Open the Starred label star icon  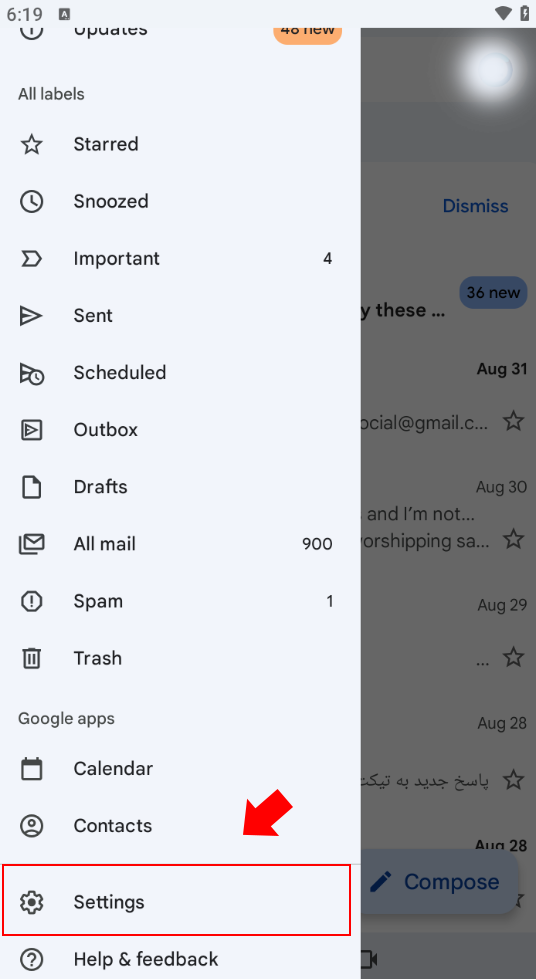[31, 144]
